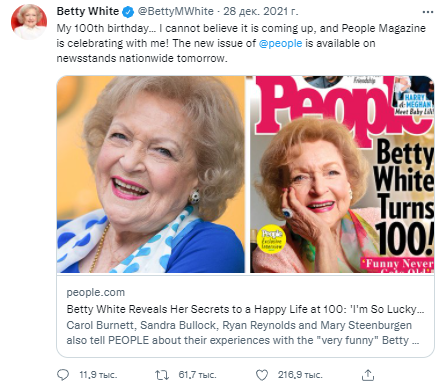Like the tweet with heart icon
445x390 pixels.
(262, 375)
